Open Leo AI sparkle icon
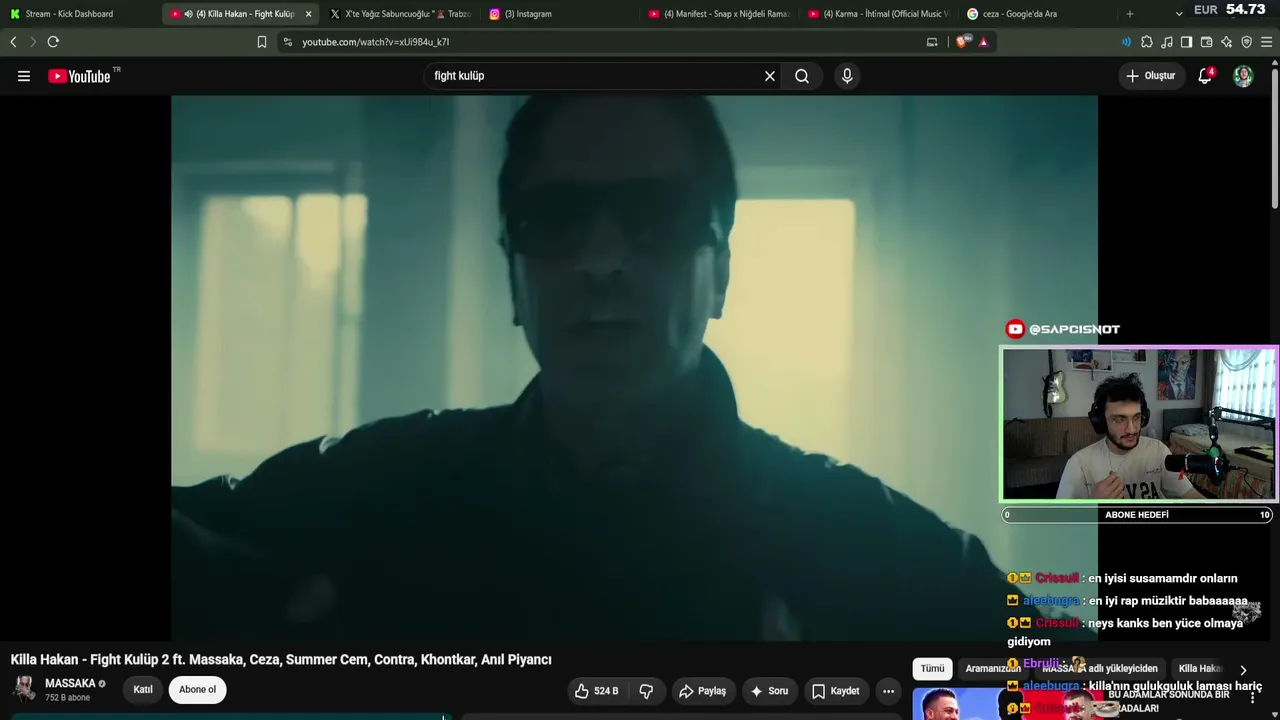Screen dimensions: 1280x720 (x=1226, y=42)
